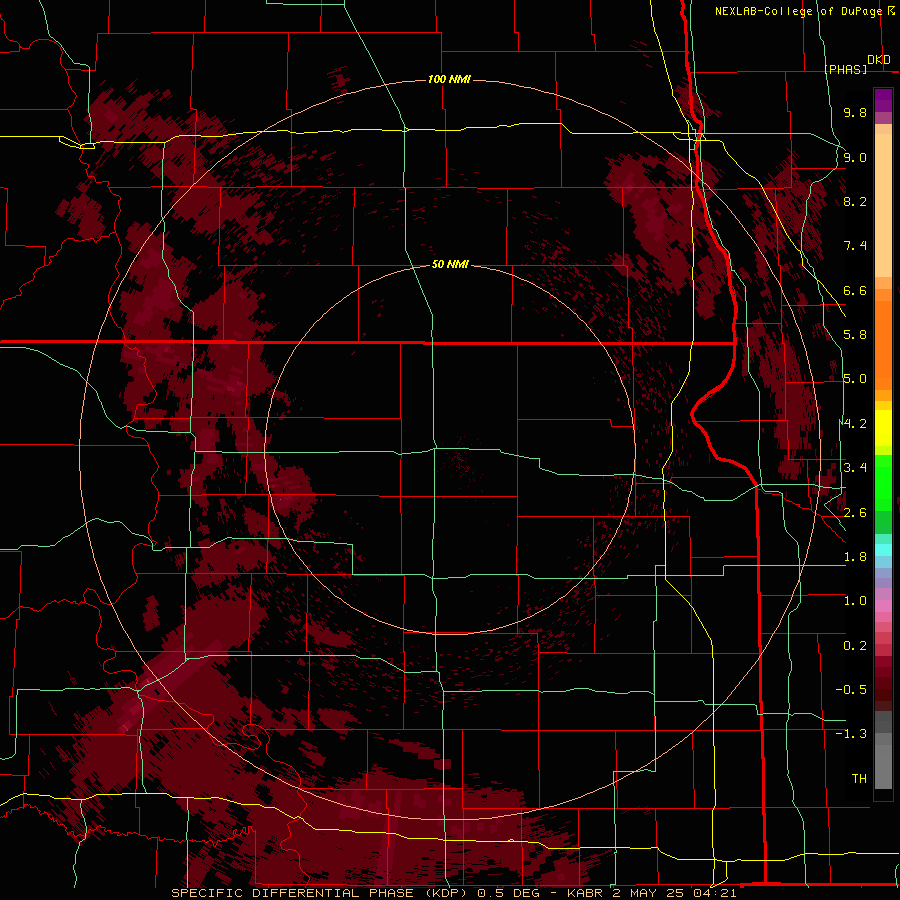The width and height of the screenshot is (900, 900).
Task: Click the cyan segment of the color bar
Action: 883,549
